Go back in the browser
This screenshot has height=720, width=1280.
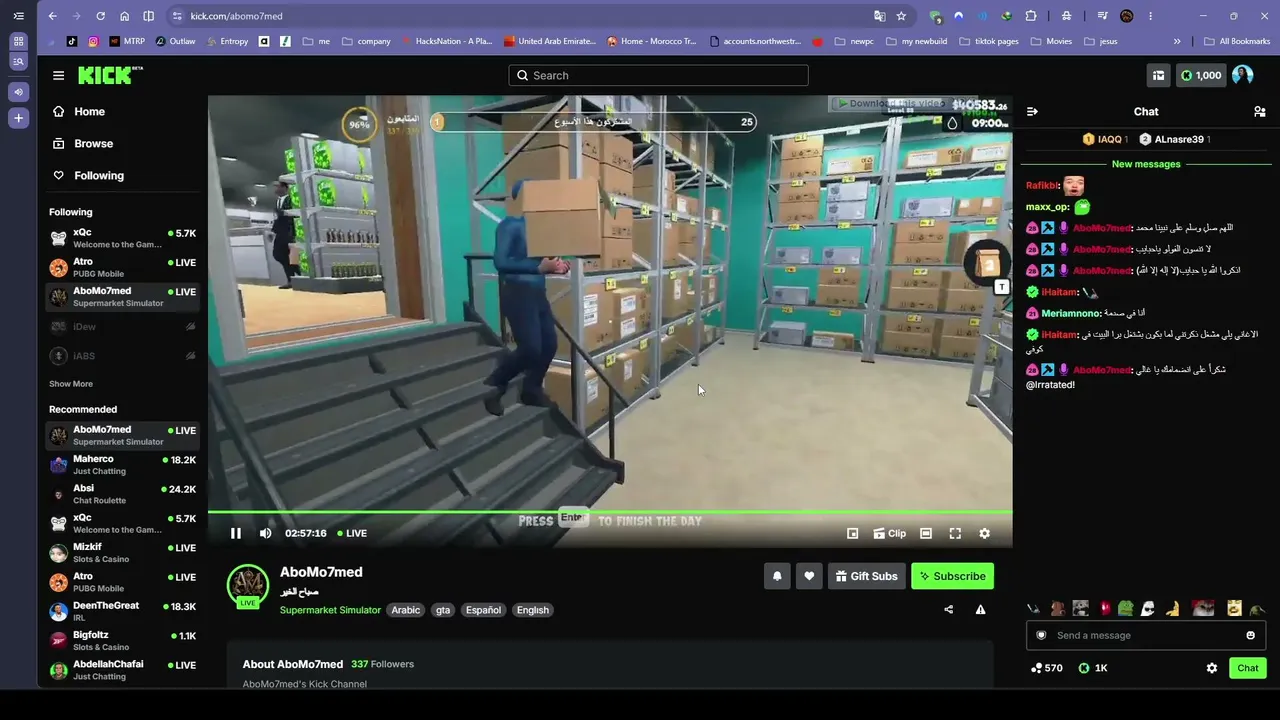(53, 16)
